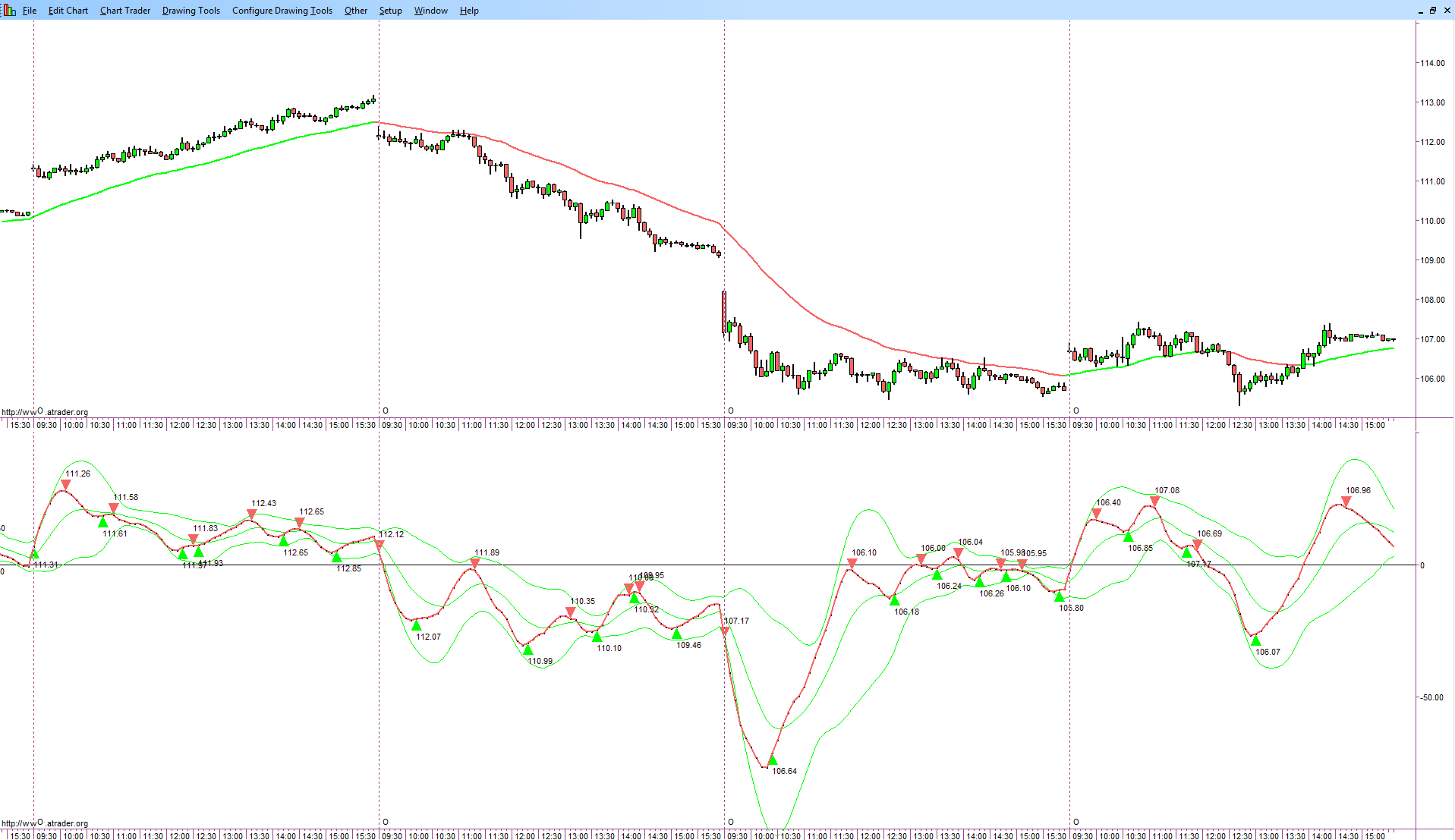Click the green buy triangle above 110.99
The width and height of the screenshot is (1455, 840).
[528, 650]
